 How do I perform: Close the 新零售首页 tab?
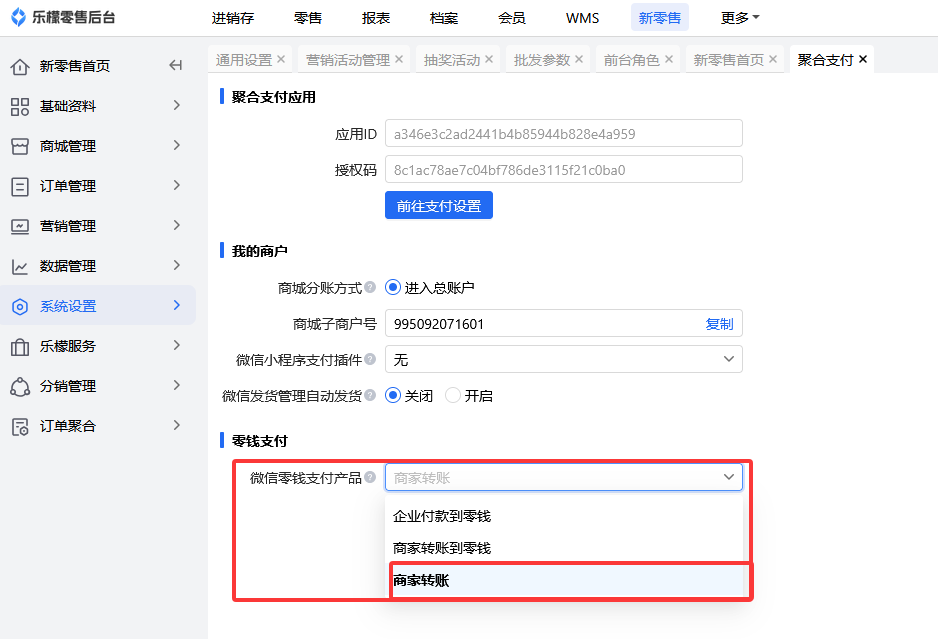773,59
